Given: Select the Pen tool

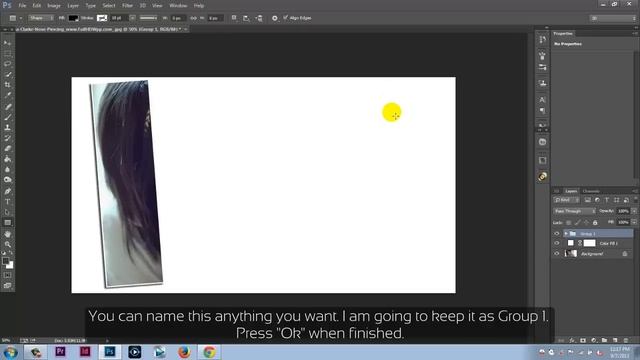Looking at the screenshot, I should [x=7, y=191].
